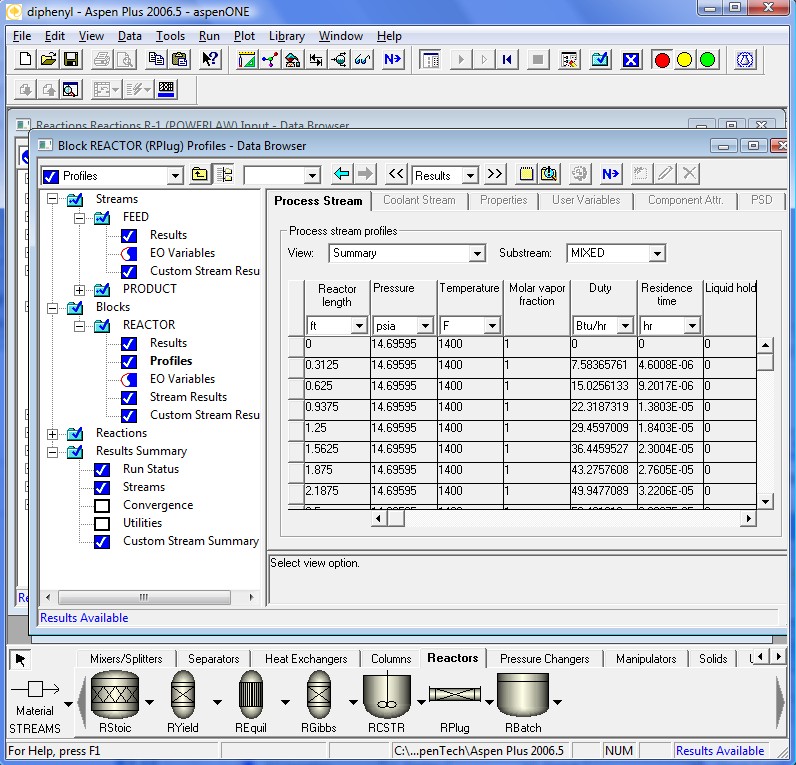Open the Substream MIXED dropdown
Viewport: 796px width, 765px height.
click(x=656, y=254)
